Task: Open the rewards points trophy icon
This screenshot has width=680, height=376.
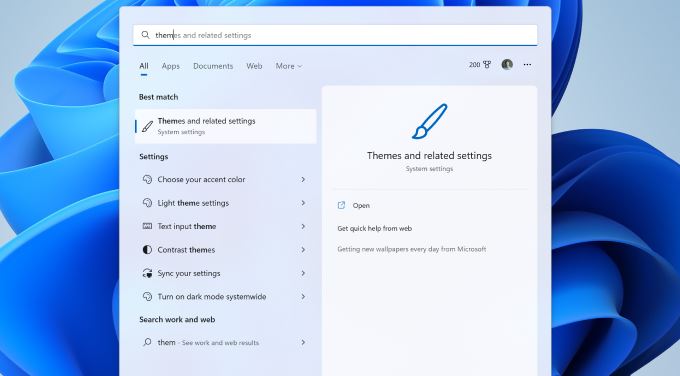Action: click(487, 65)
